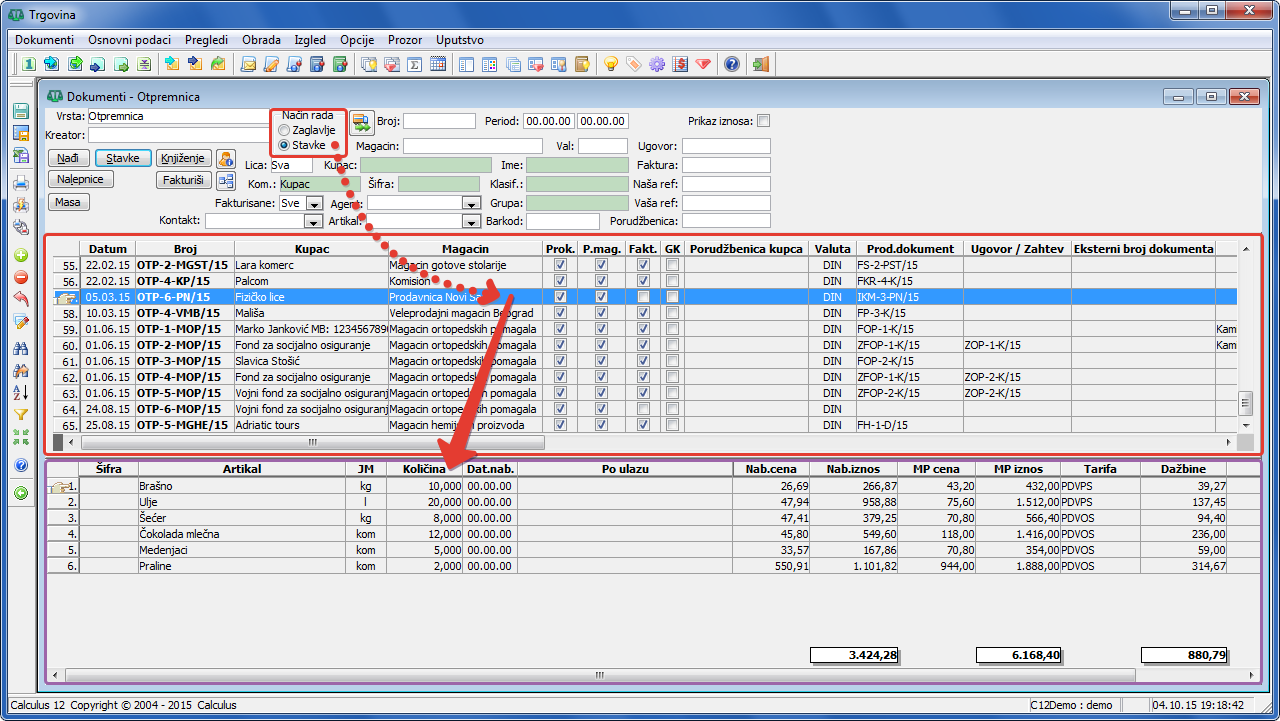Image resolution: width=1280 pixels, height=721 pixels.
Task: Click the A-Z sort icon in sidebar
Action: [20, 392]
